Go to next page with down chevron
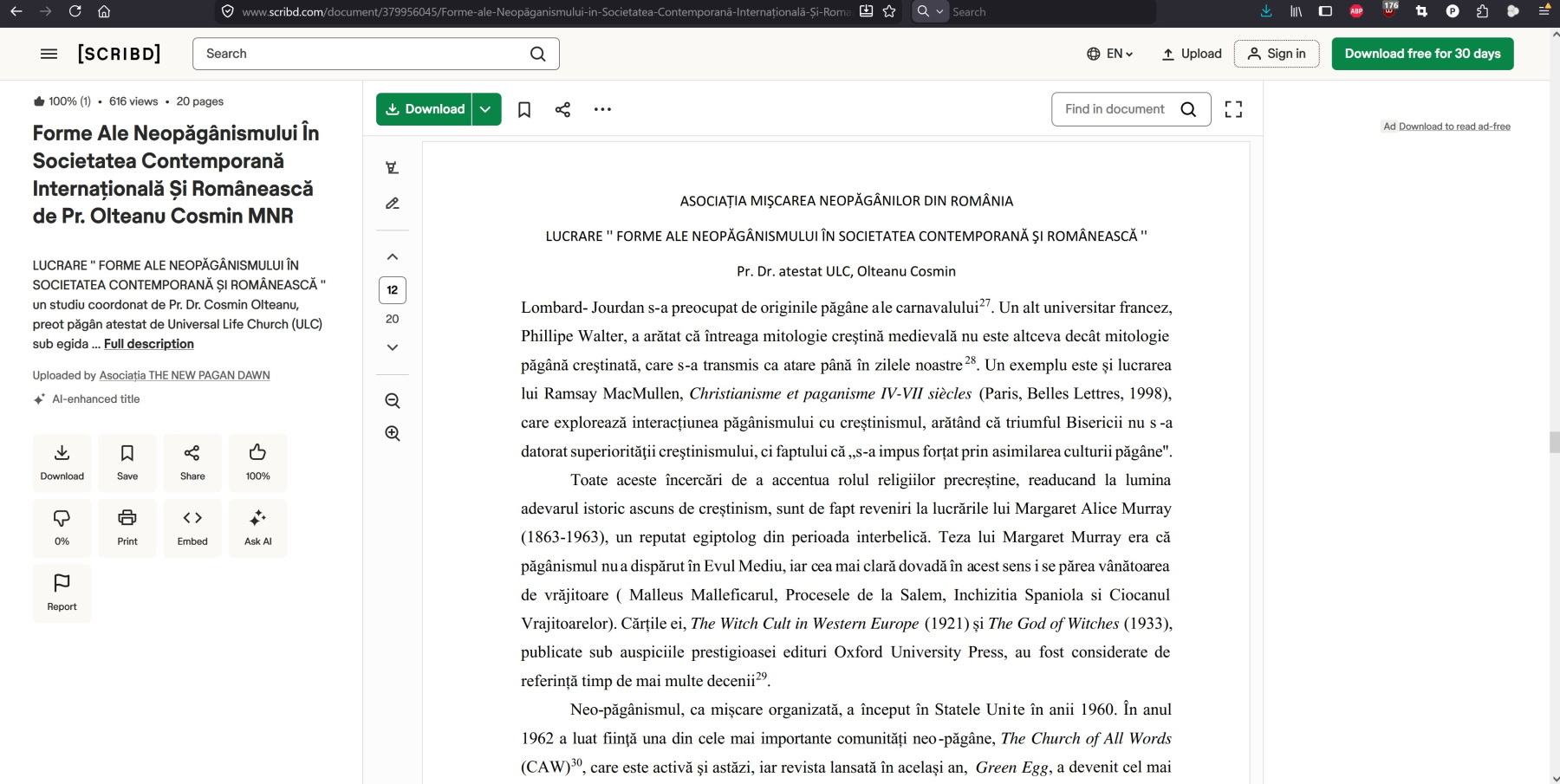This screenshot has width=1560, height=784. [x=393, y=347]
